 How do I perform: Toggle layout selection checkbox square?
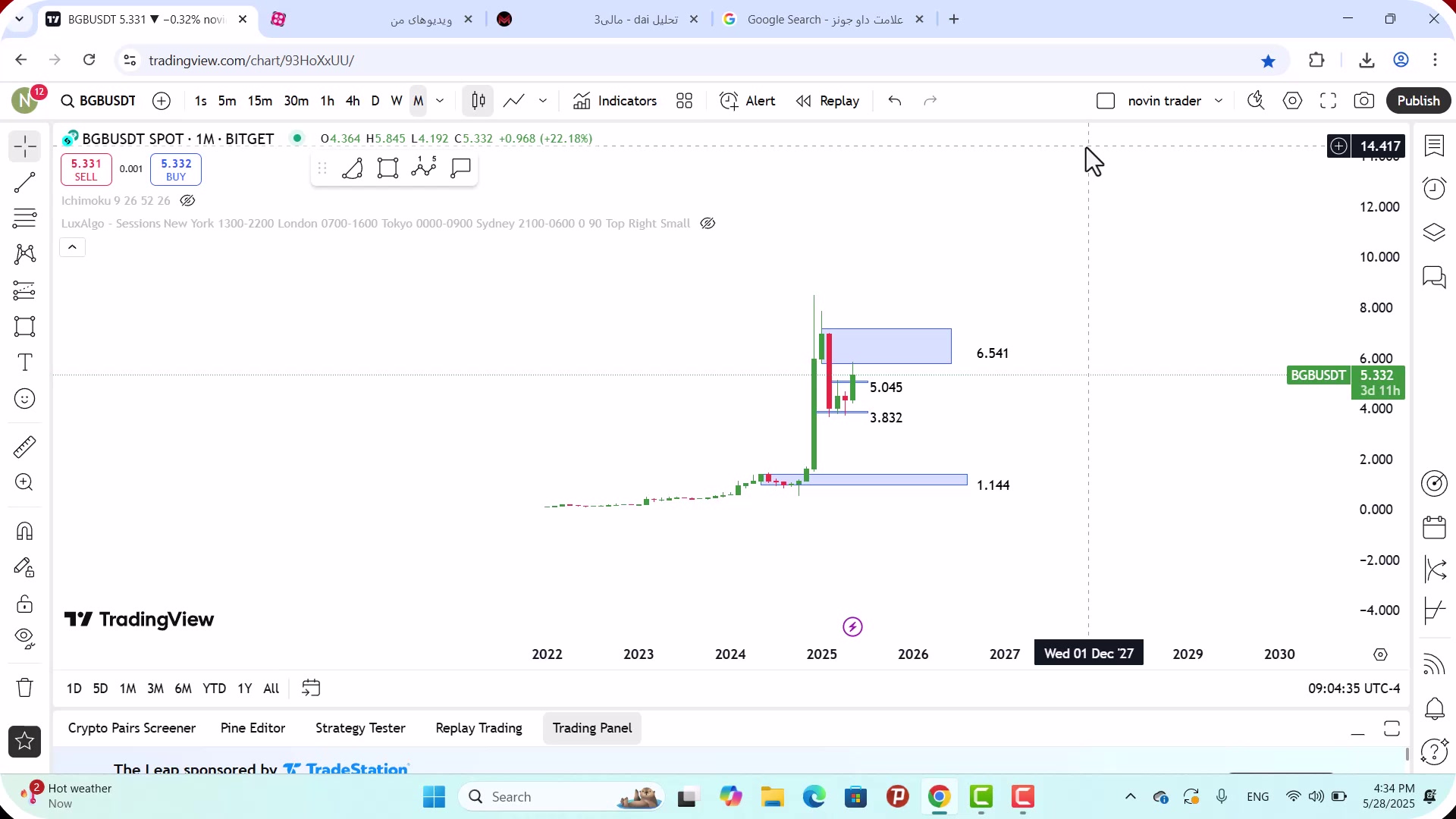coord(1106,101)
